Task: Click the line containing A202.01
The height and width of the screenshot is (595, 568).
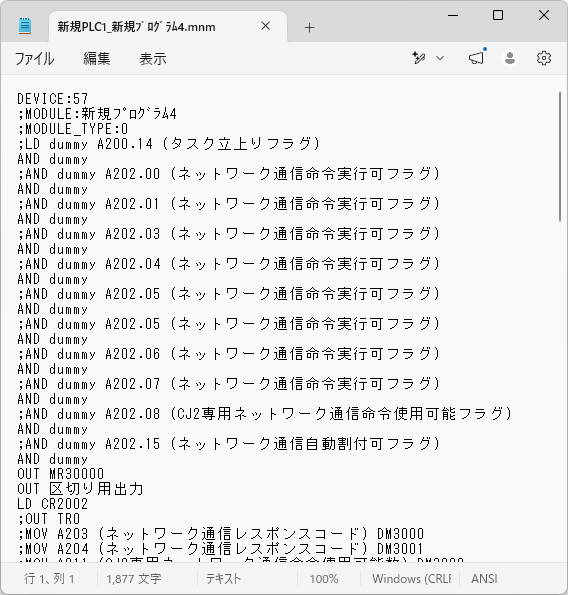Action: point(229,204)
